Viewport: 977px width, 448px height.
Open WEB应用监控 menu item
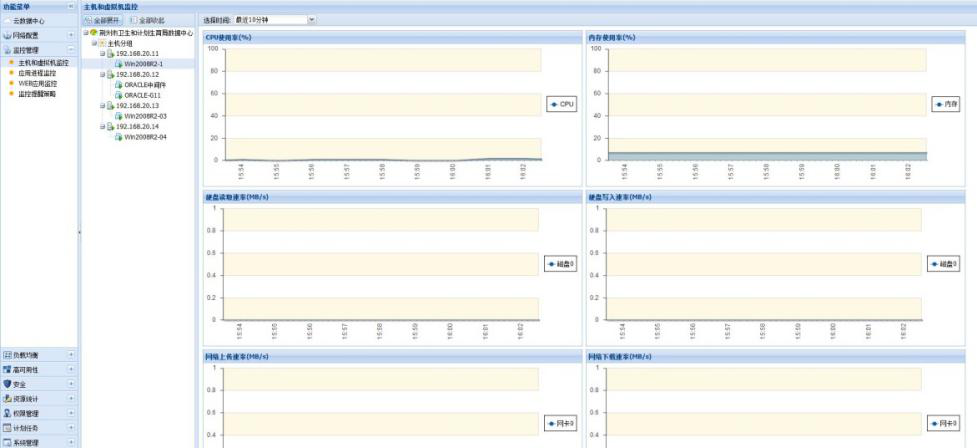coord(37,83)
